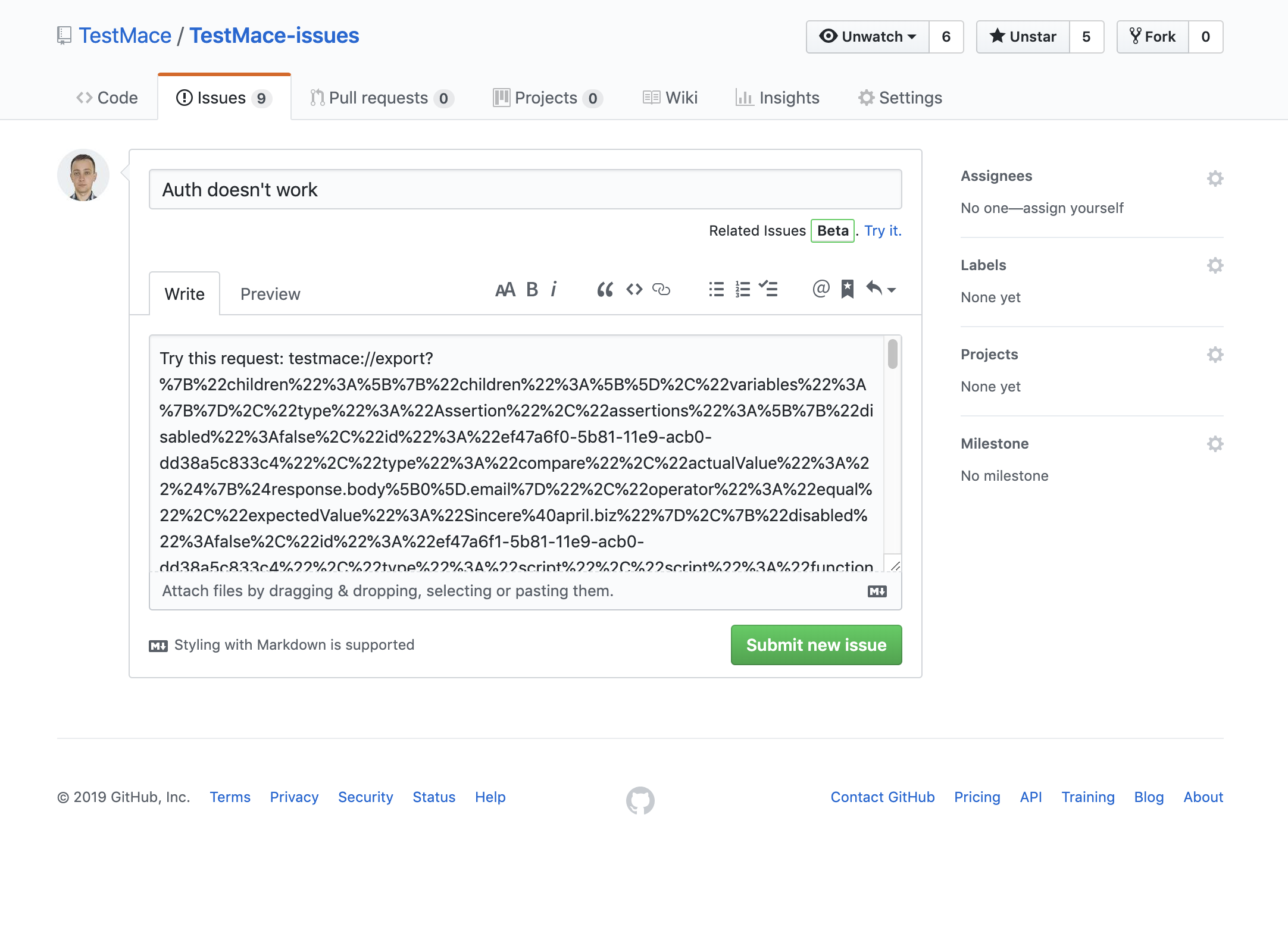Open Labels gear menu
This screenshot has height=946, width=1288.
[1215, 265]
